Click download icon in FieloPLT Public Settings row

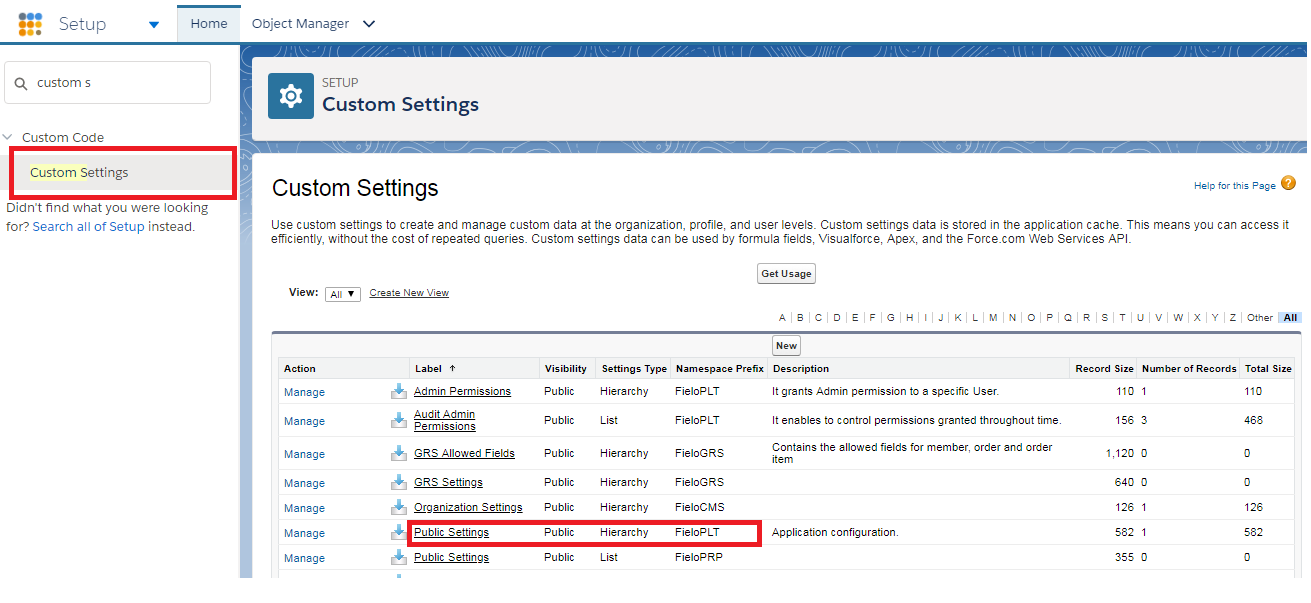(399, 532)
